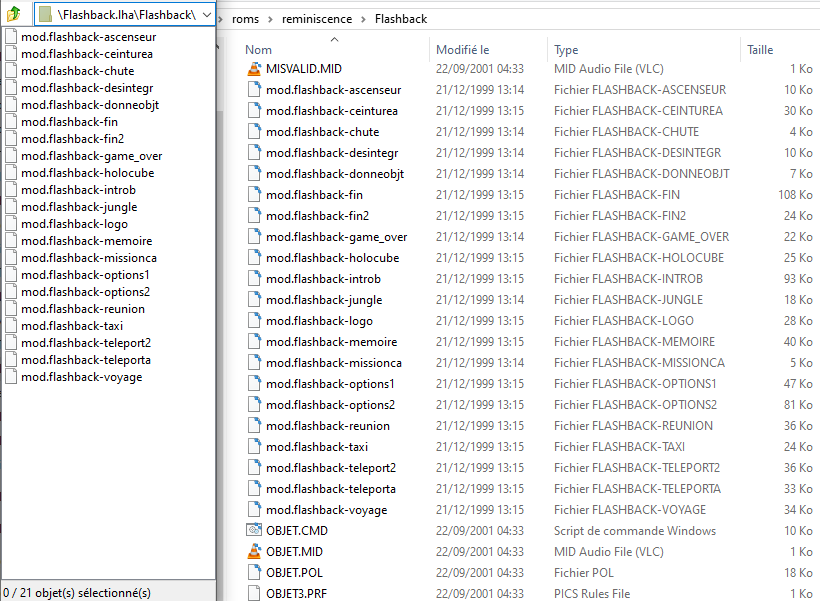Viewport: 820px width, 601px height.
Task: Click VLC cone icon of OBJET.MID
Action: click(254, 551)
